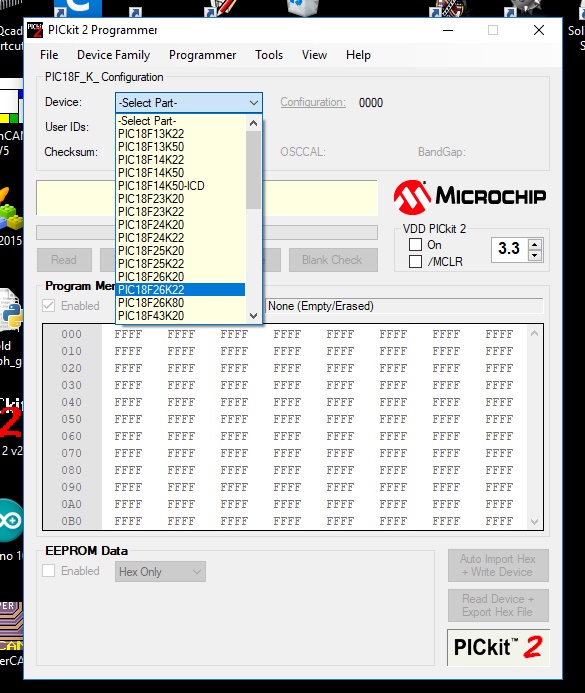Click the PICkit 2 logo at bottom right
The width and height of the screenshot is (585, 693).
(498, 647)
